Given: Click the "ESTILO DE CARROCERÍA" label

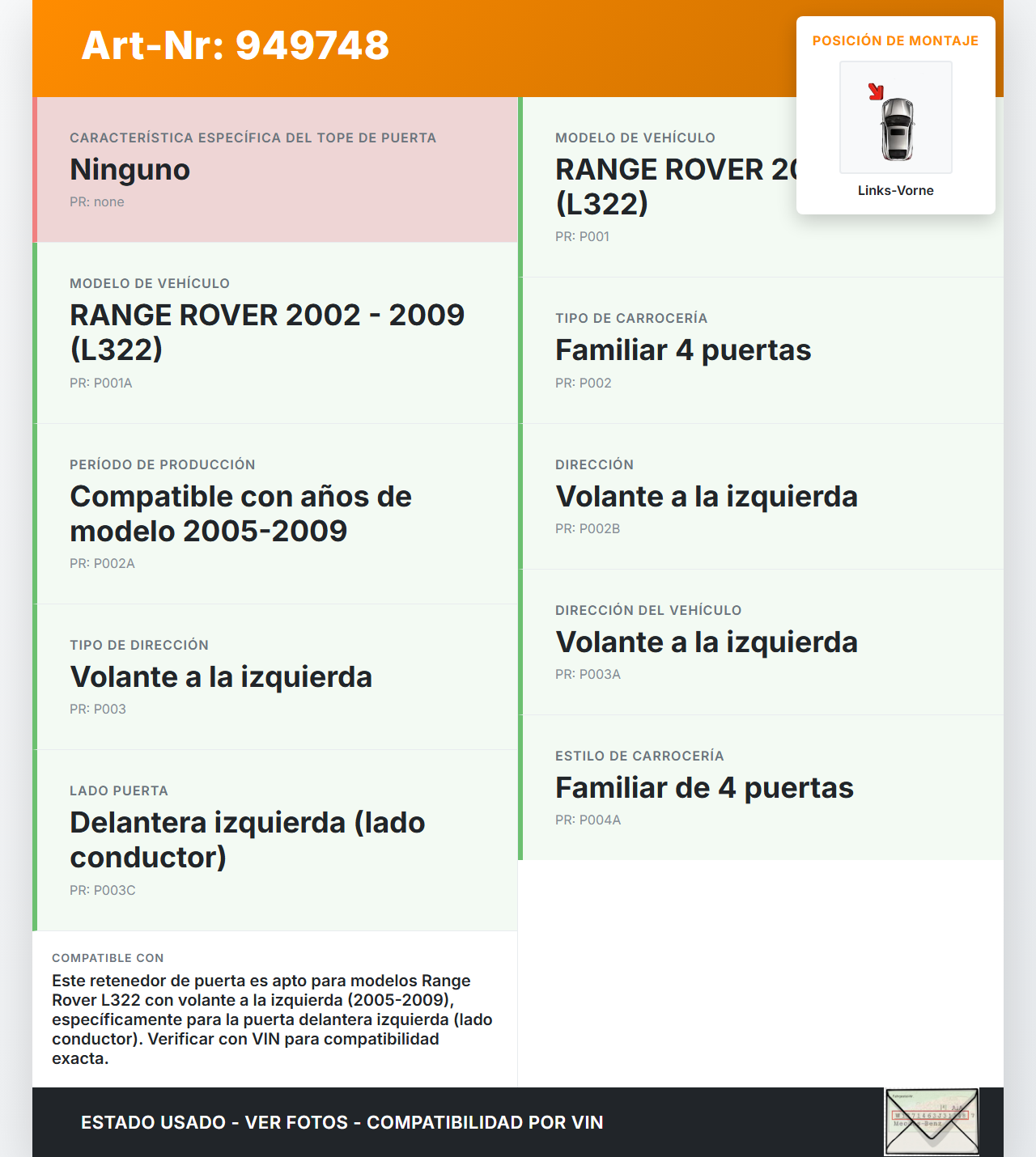Looking at the screenshot, I should click(639, 756).
